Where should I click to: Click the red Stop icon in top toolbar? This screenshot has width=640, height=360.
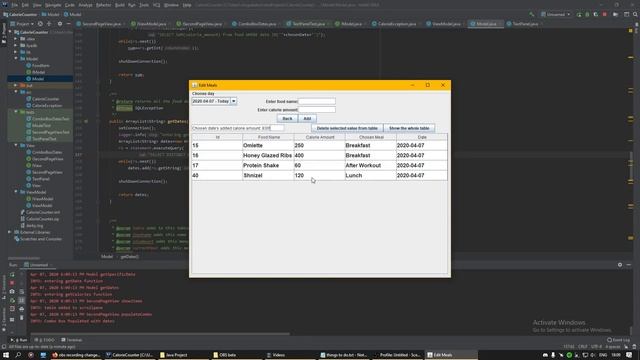pos(604,14)
